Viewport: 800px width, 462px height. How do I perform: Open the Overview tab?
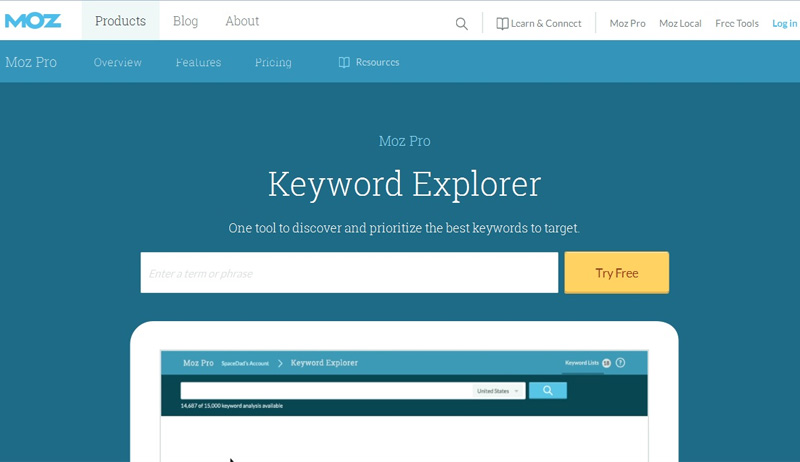tap(118, 62)
